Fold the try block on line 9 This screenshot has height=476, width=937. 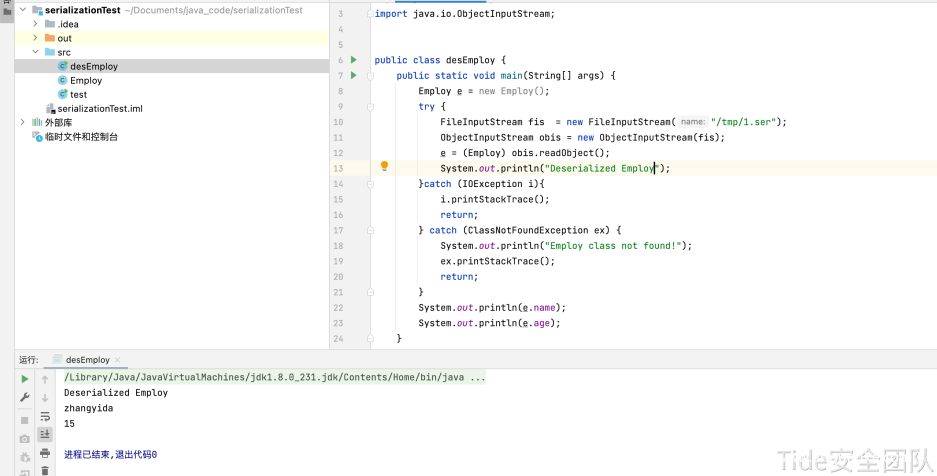pos(370,106)
